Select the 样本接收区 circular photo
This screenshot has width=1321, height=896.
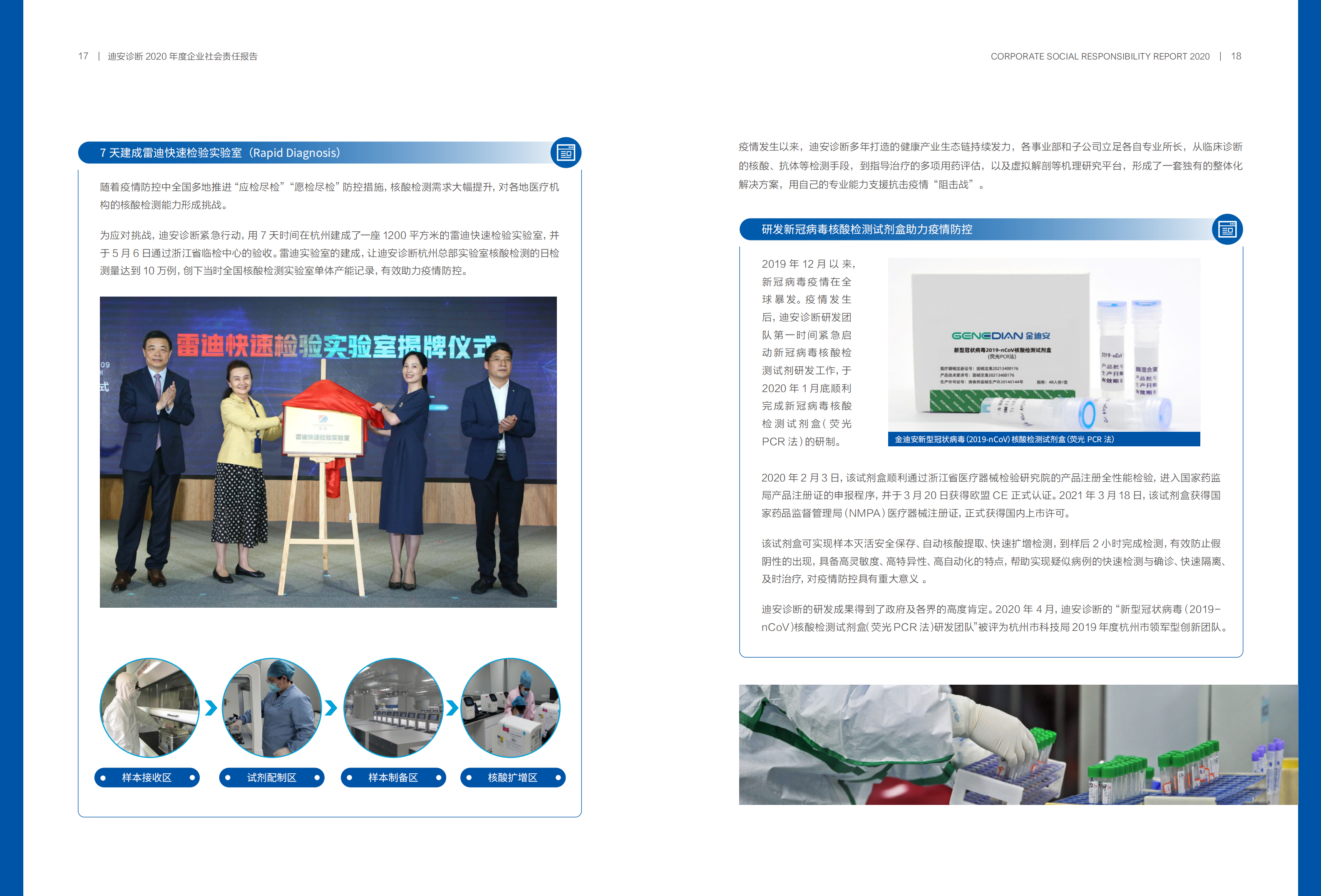[149, 708]
